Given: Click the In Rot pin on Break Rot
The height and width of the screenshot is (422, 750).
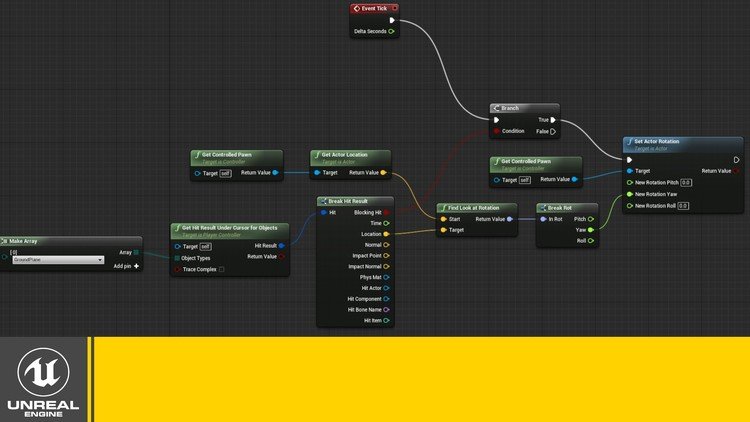Looking at the screenshot, I should tap(543, 219).
